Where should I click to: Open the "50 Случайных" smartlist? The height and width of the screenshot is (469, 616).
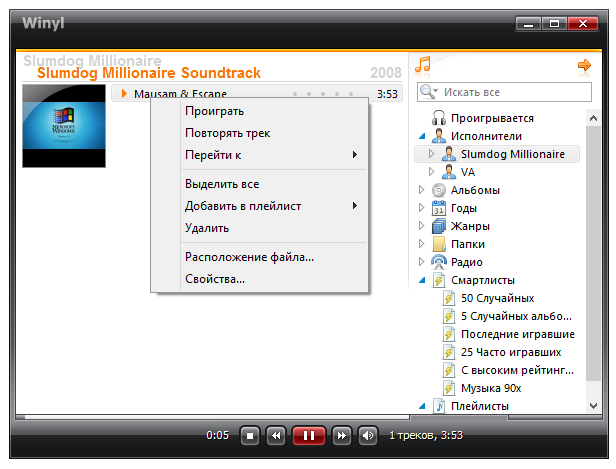(x=497, y=298)
